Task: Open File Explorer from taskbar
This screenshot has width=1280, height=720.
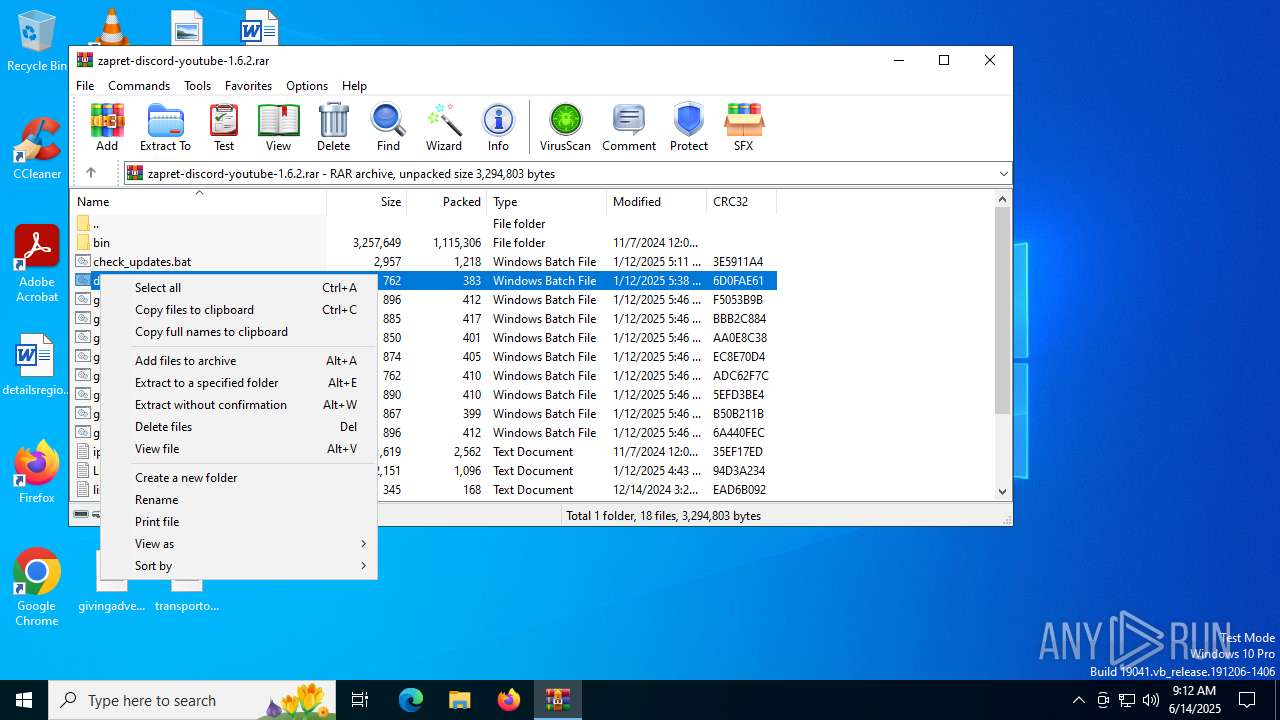Action: coord(460,700)
